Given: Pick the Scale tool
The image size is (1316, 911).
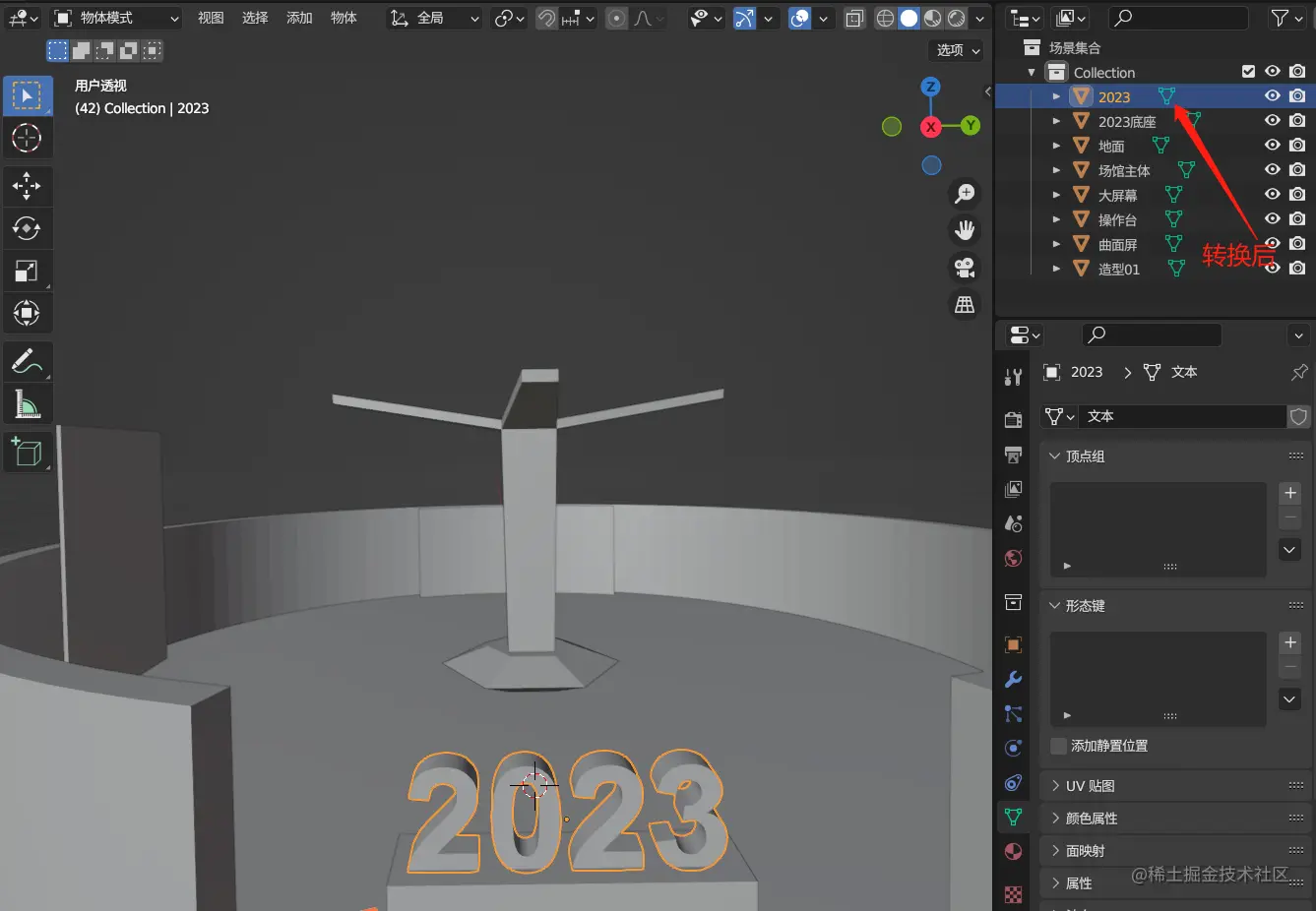Looking at the screenshot, I should pyautogui.click(x=27, y=271).
